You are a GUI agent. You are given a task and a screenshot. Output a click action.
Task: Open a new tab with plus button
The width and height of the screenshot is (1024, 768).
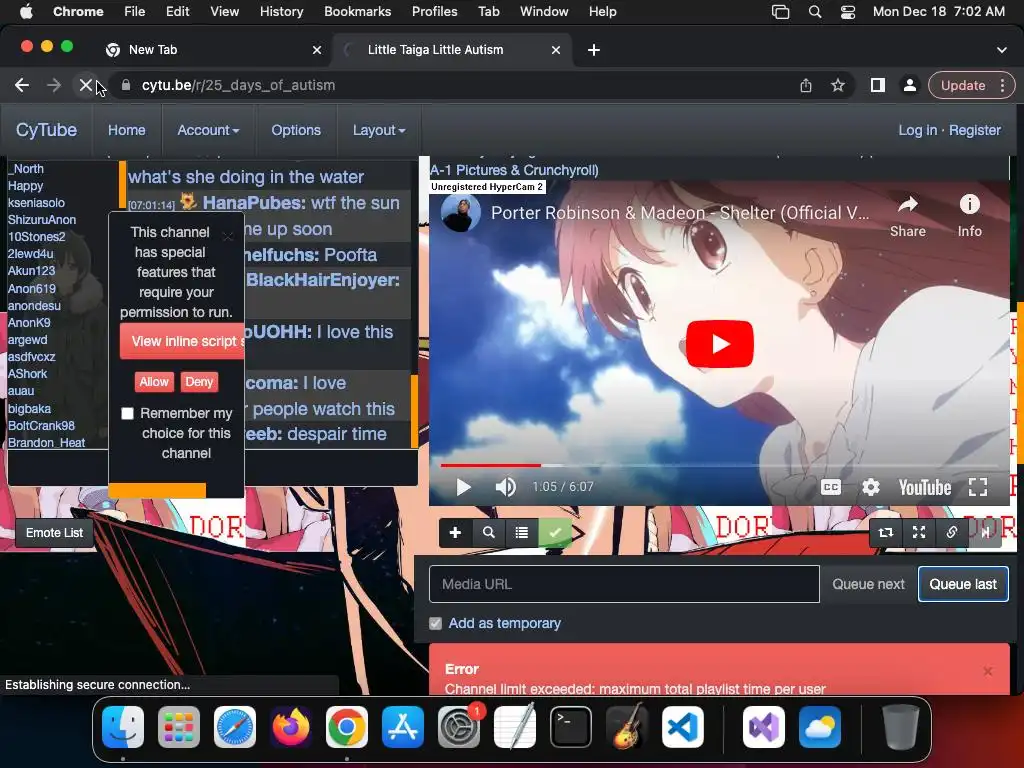(594, 50)
